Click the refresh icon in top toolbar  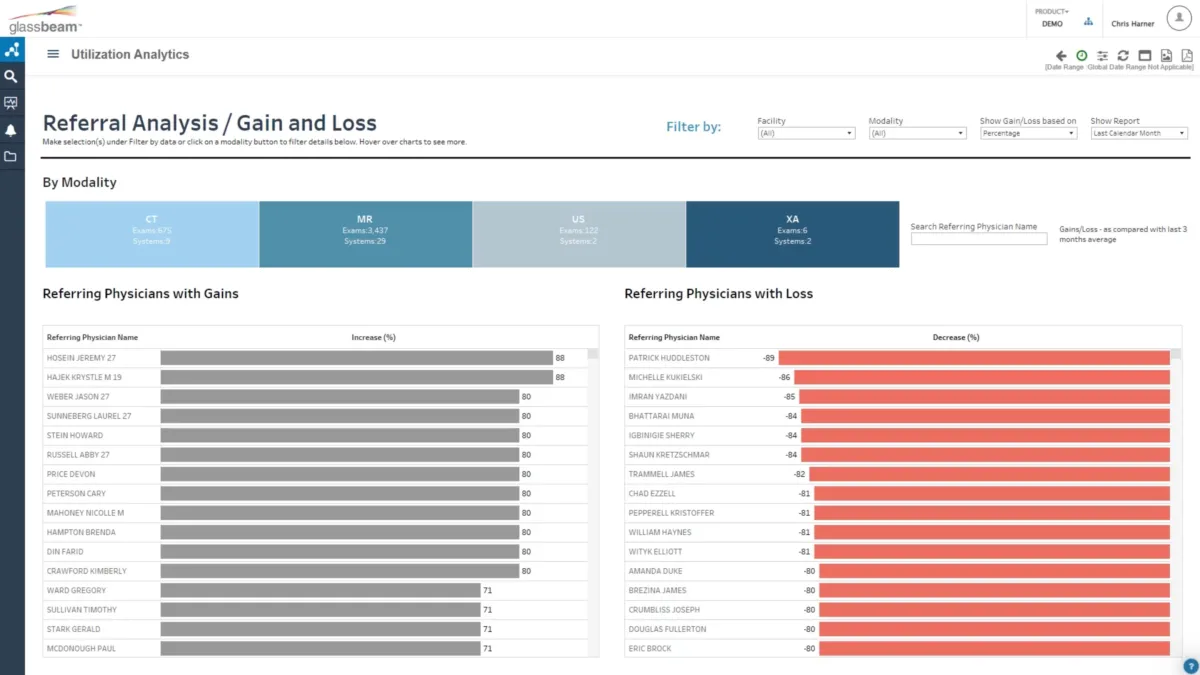1123,56
